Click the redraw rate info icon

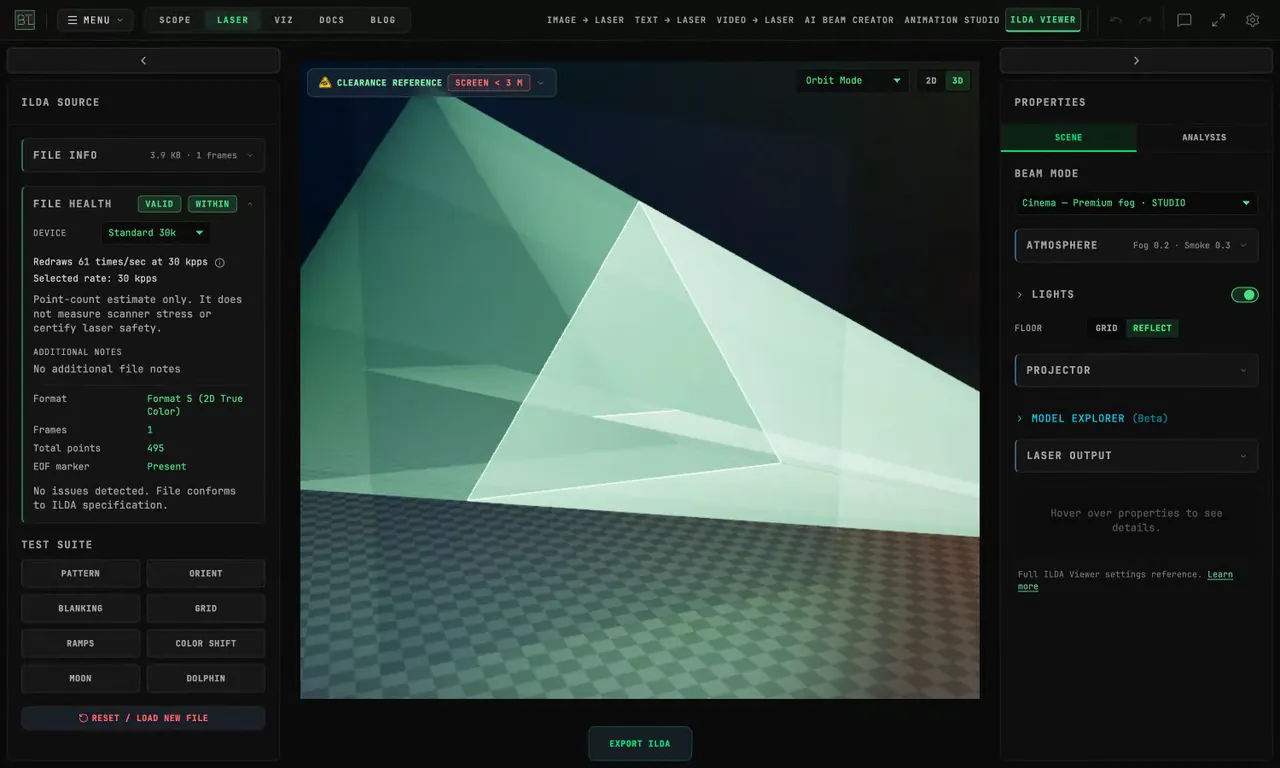click(x=220, y=263)
